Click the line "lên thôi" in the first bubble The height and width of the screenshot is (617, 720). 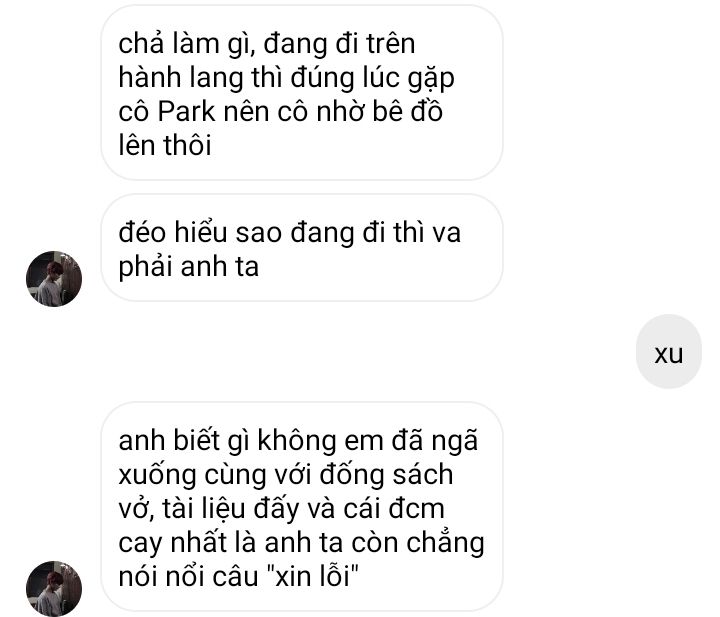pyautogui.click(x=165, y=145)
